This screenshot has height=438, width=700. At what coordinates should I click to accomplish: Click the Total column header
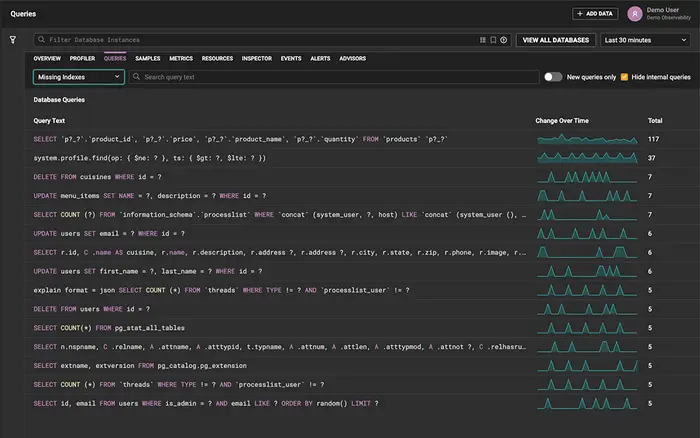[x=655, y=121]
